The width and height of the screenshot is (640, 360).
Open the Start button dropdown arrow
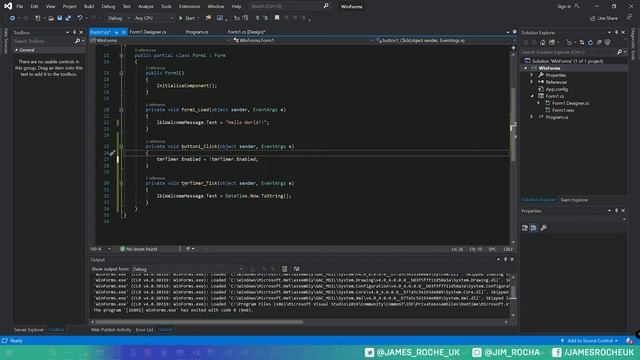tap(198, 18)
